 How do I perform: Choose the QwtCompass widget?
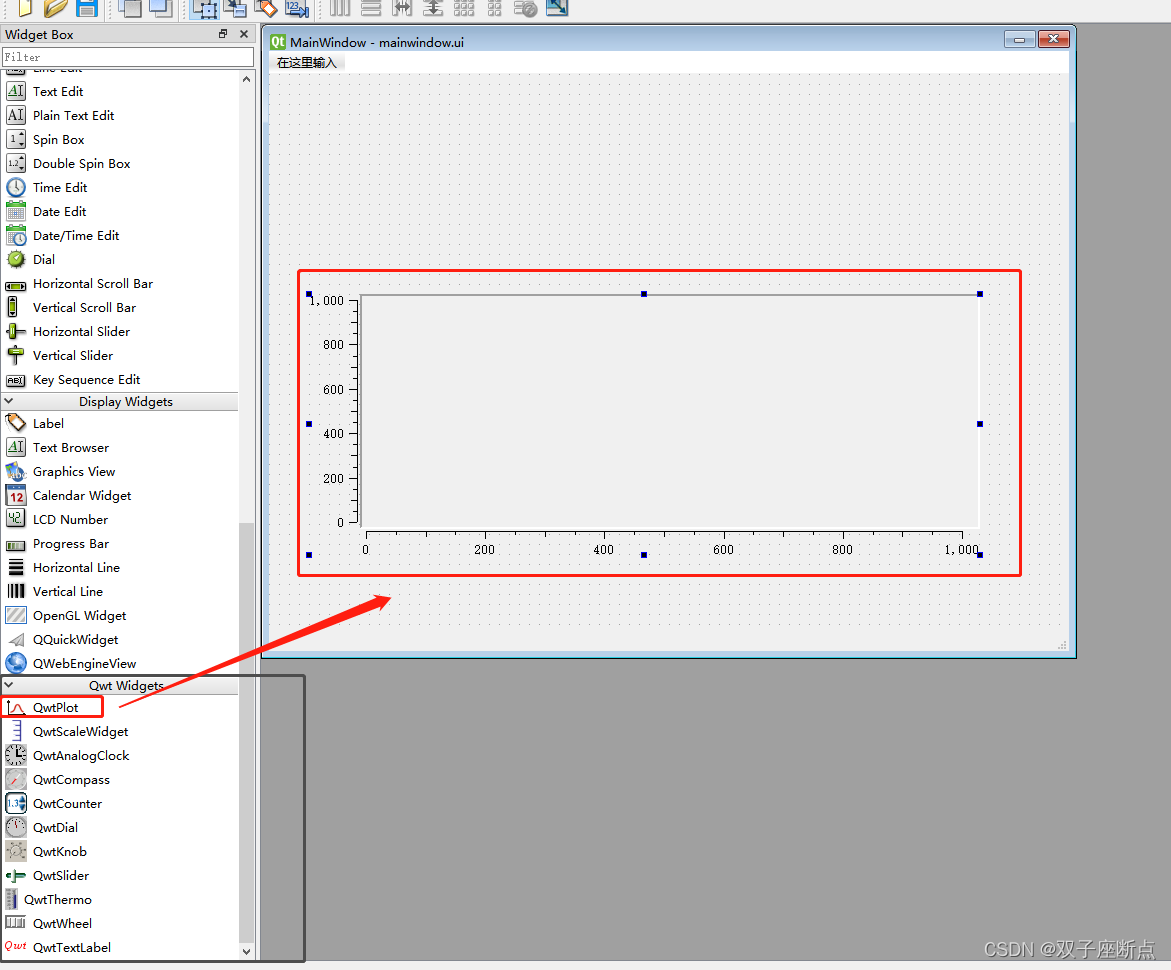click(x=71, y=780)
